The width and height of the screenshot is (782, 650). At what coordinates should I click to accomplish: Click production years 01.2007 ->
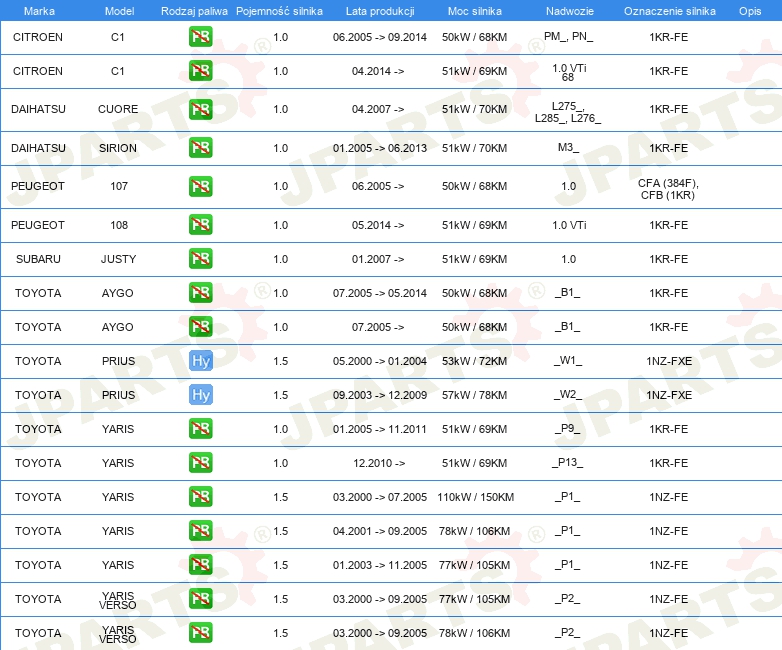pyautogui.click(x=378, y=259)
